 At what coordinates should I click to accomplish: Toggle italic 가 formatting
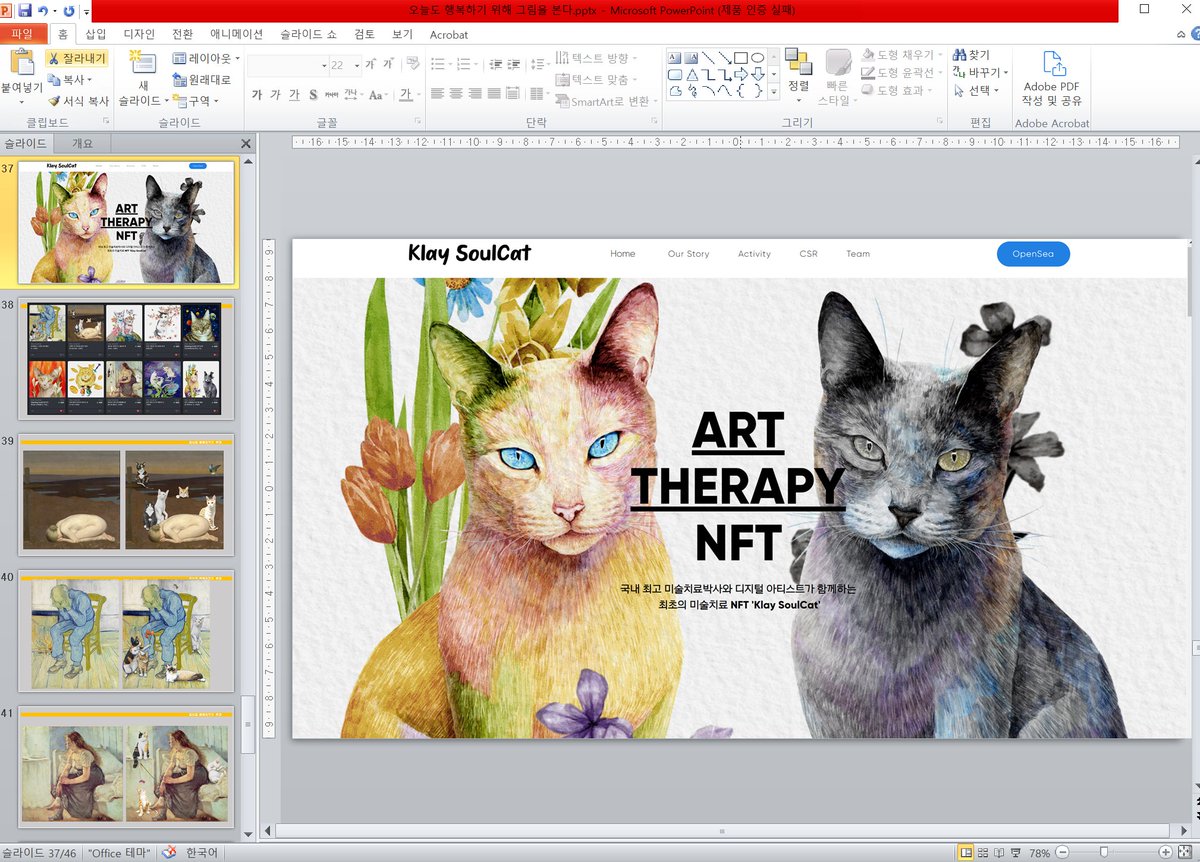276,95
